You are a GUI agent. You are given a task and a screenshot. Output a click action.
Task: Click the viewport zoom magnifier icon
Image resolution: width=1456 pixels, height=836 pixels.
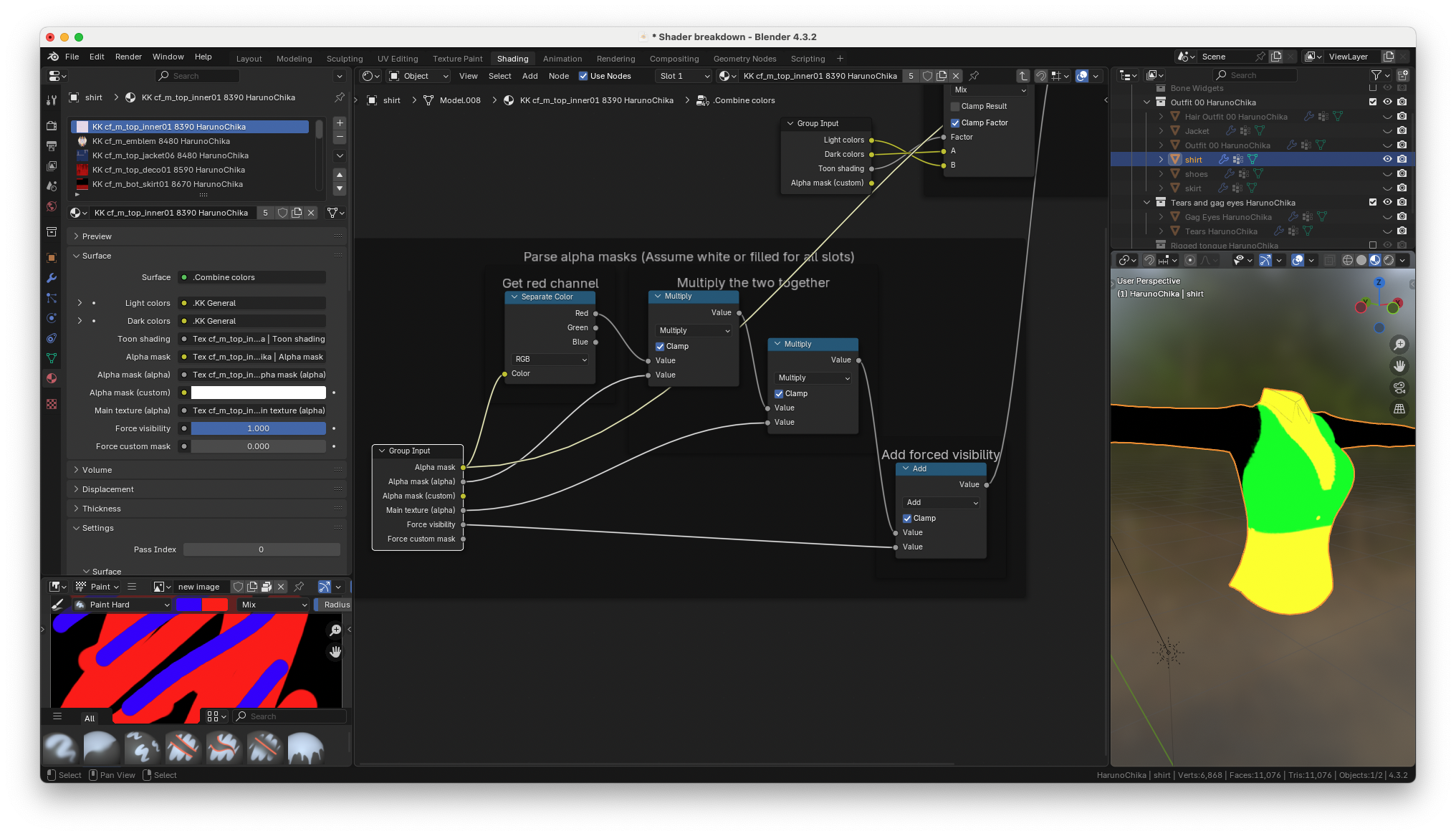(x=1399, y=345)
